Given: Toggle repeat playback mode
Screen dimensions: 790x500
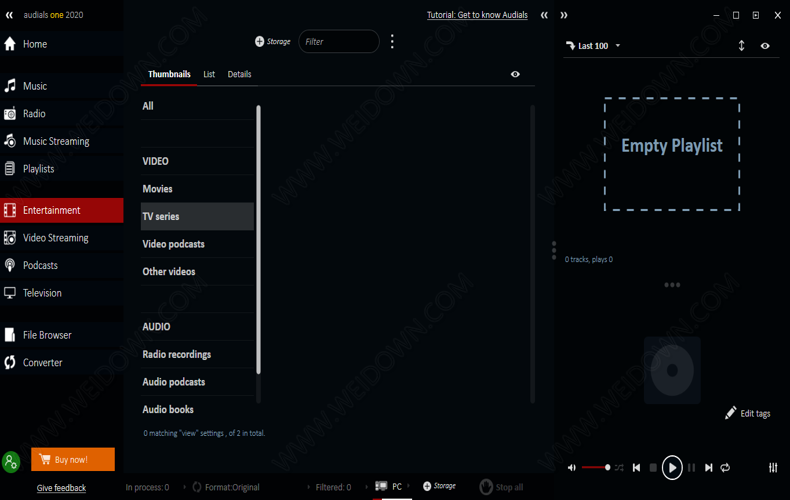Looking at the screenshot, I should tap(725, 467).
